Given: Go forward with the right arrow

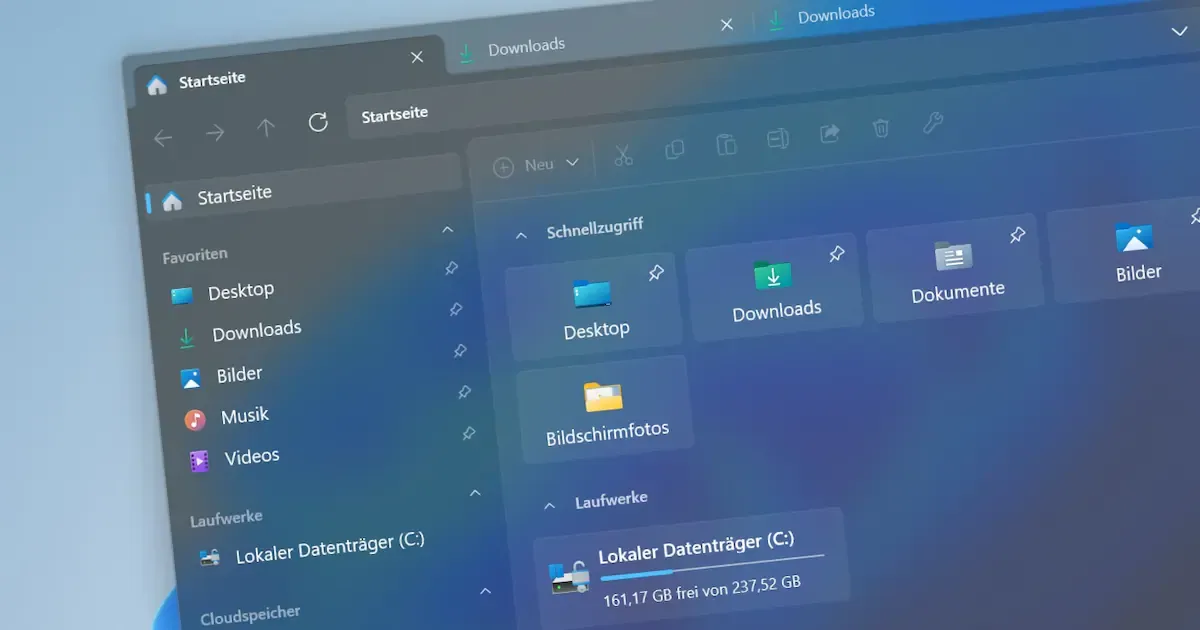Looking at the screenshot, I should tap(215, 133).
